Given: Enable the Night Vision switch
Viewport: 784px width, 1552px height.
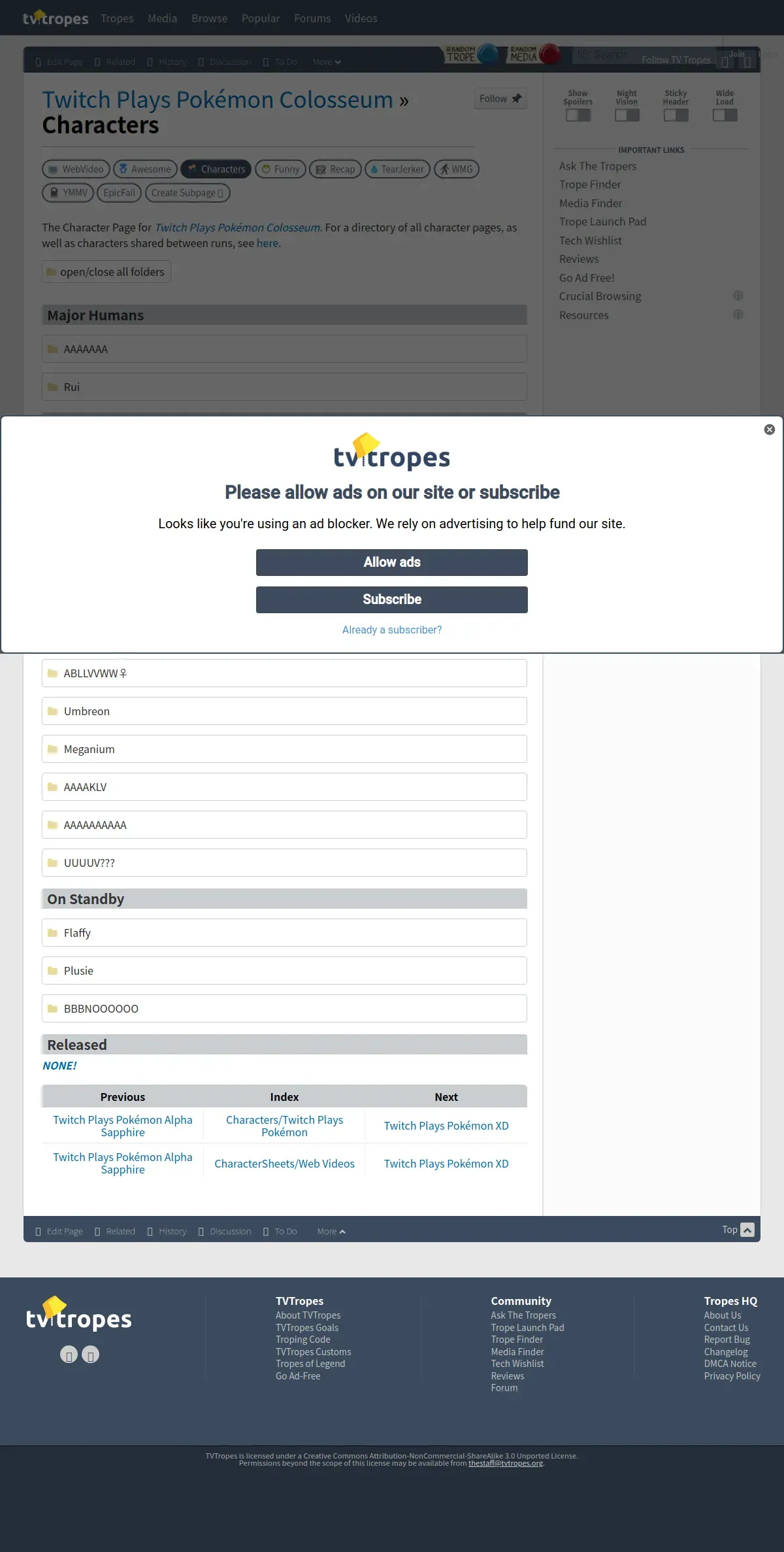Looking at the screenshot, I should pyautogui.click(x=627, y=115).
